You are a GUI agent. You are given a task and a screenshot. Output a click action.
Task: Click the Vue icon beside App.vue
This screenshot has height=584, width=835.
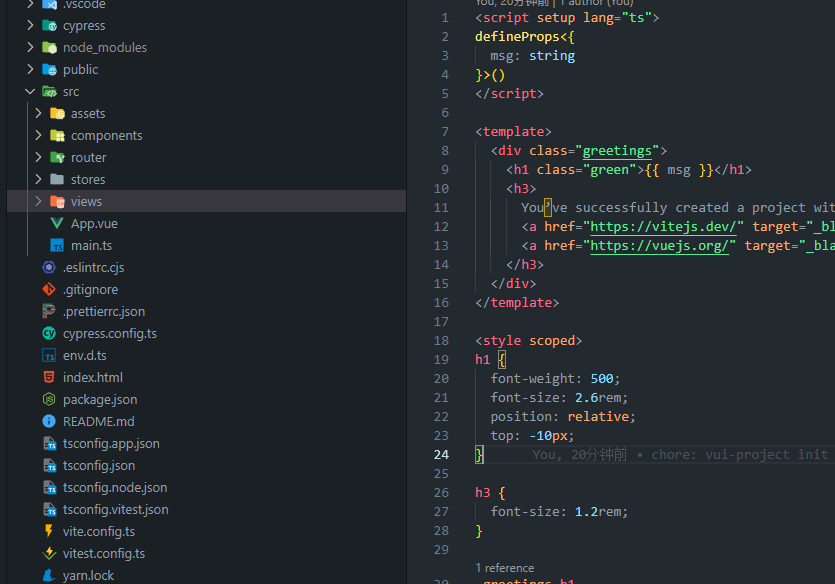(57, 224)
